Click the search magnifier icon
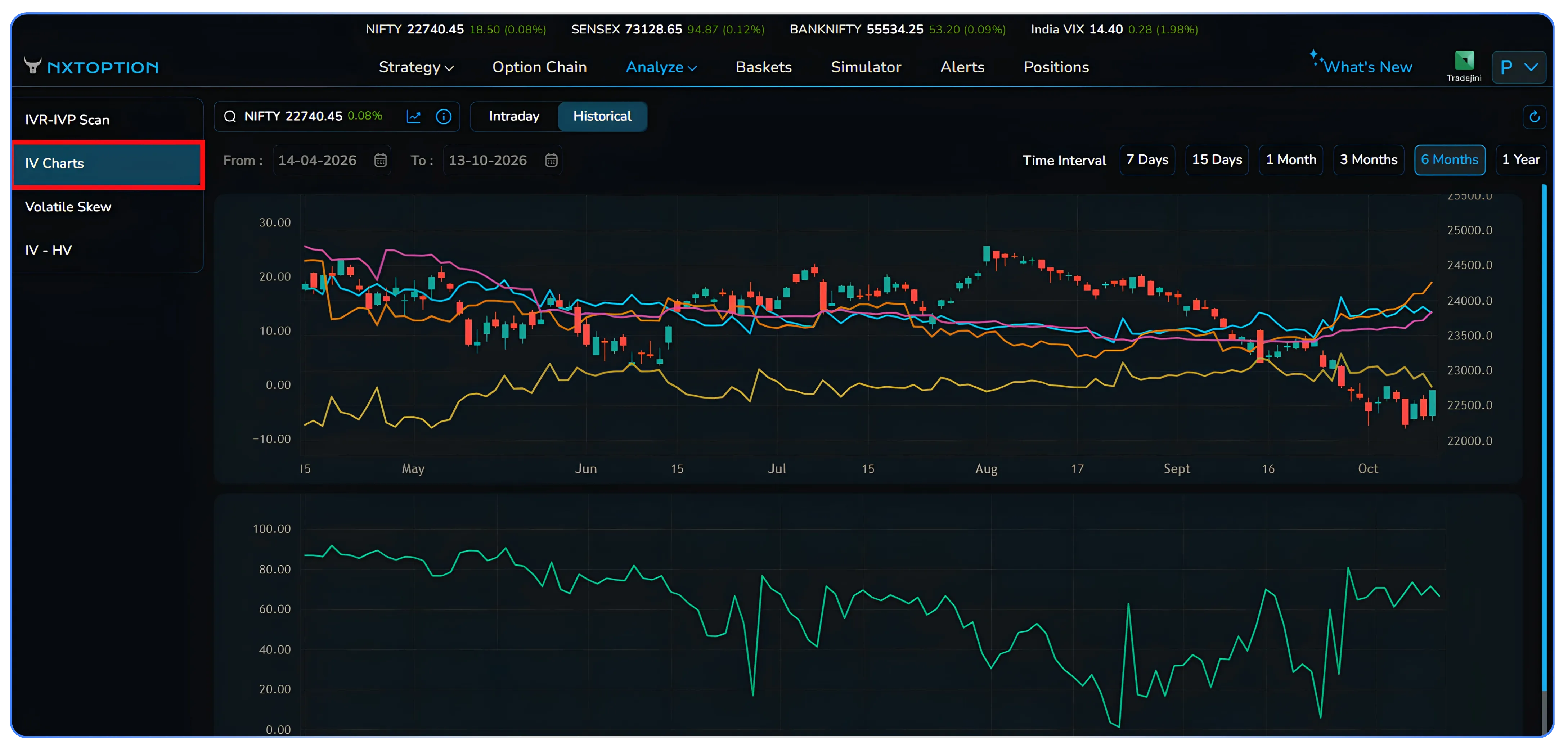Image resolution: width=1568 pixels, height=747 pixels. tap(230, 116)
